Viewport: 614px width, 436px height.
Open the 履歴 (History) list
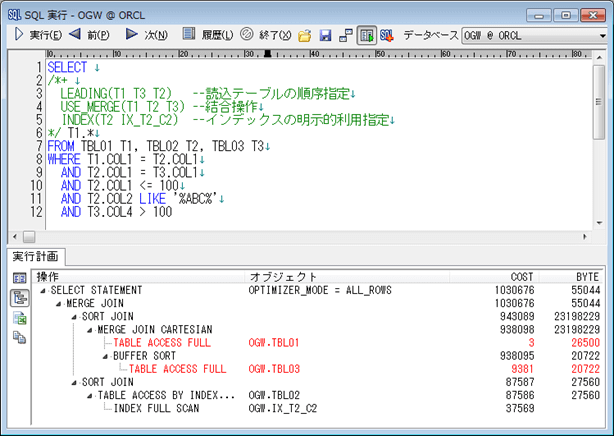(208, 35)
